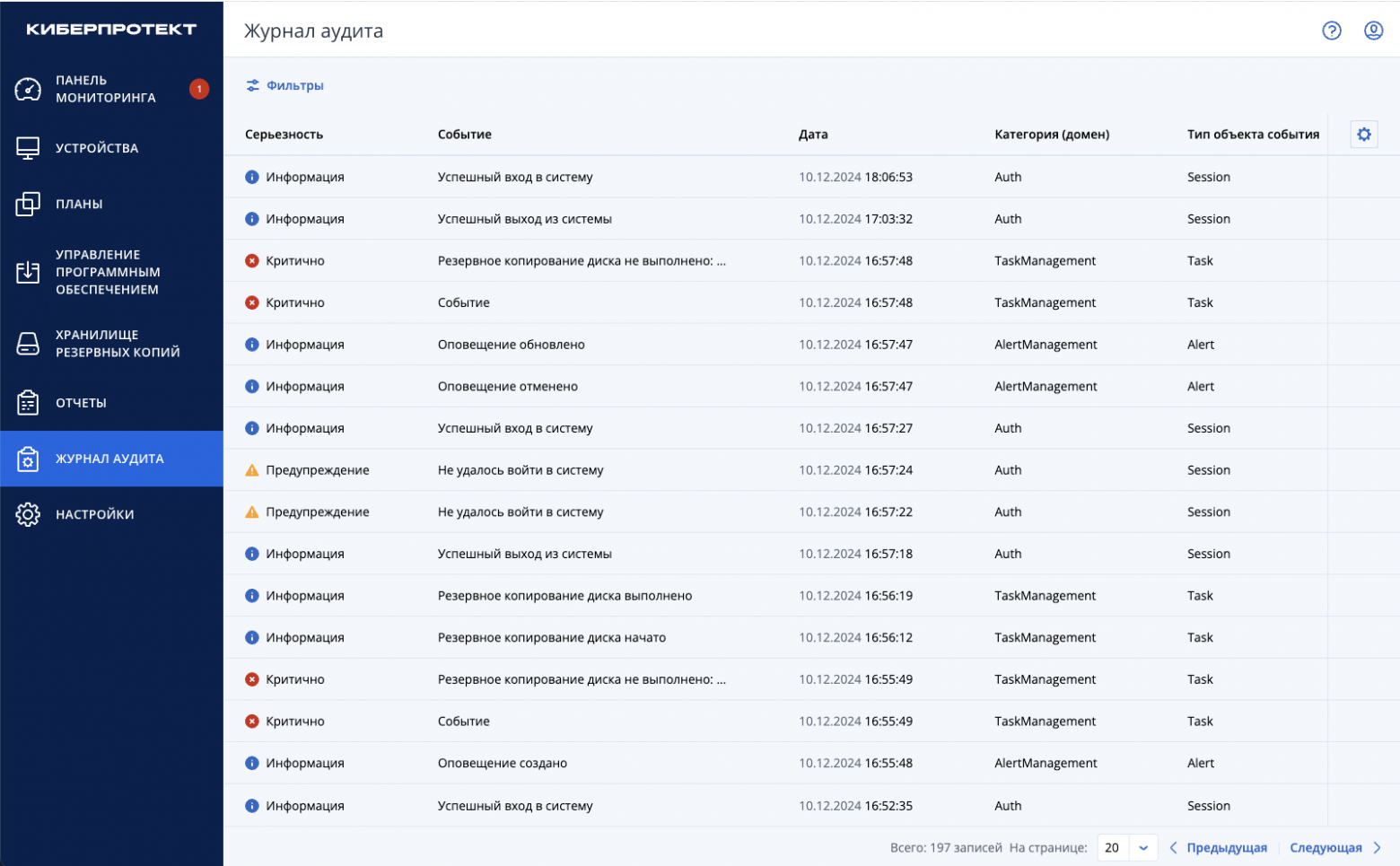This screenshot has width=1400, height=866.
Task: Click the Devices monitor icon in sidebar
Action: click(28, 148)
